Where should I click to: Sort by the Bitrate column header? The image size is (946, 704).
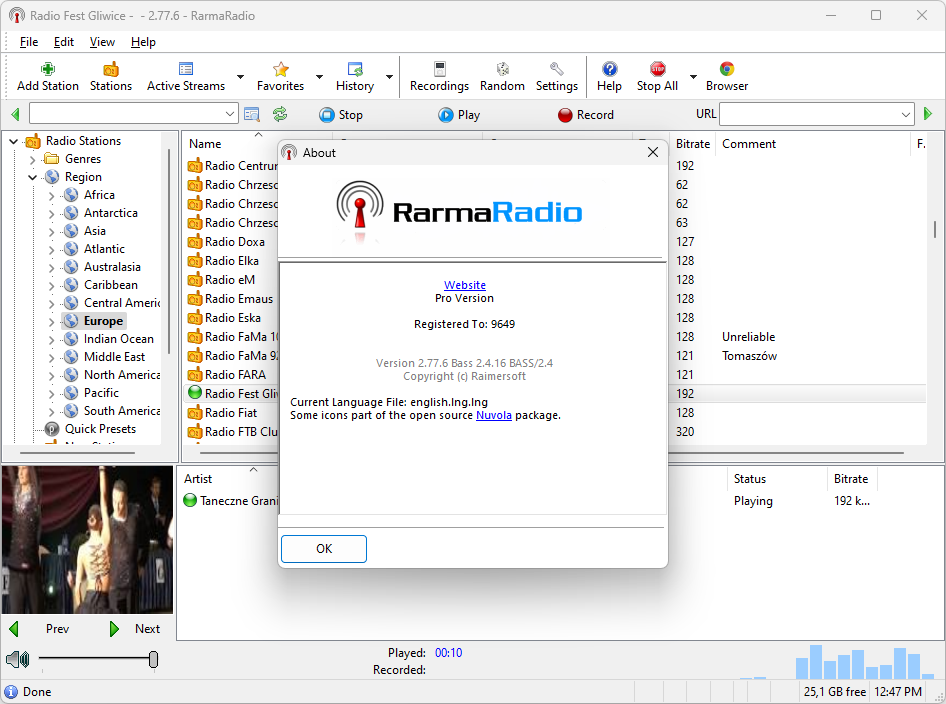pyautogui.click(x=693, y=144)
